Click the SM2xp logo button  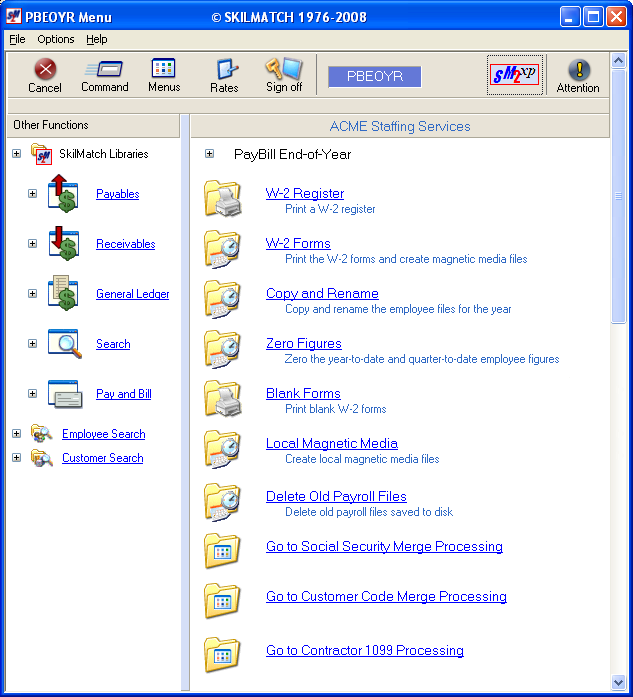coord(515,75)
